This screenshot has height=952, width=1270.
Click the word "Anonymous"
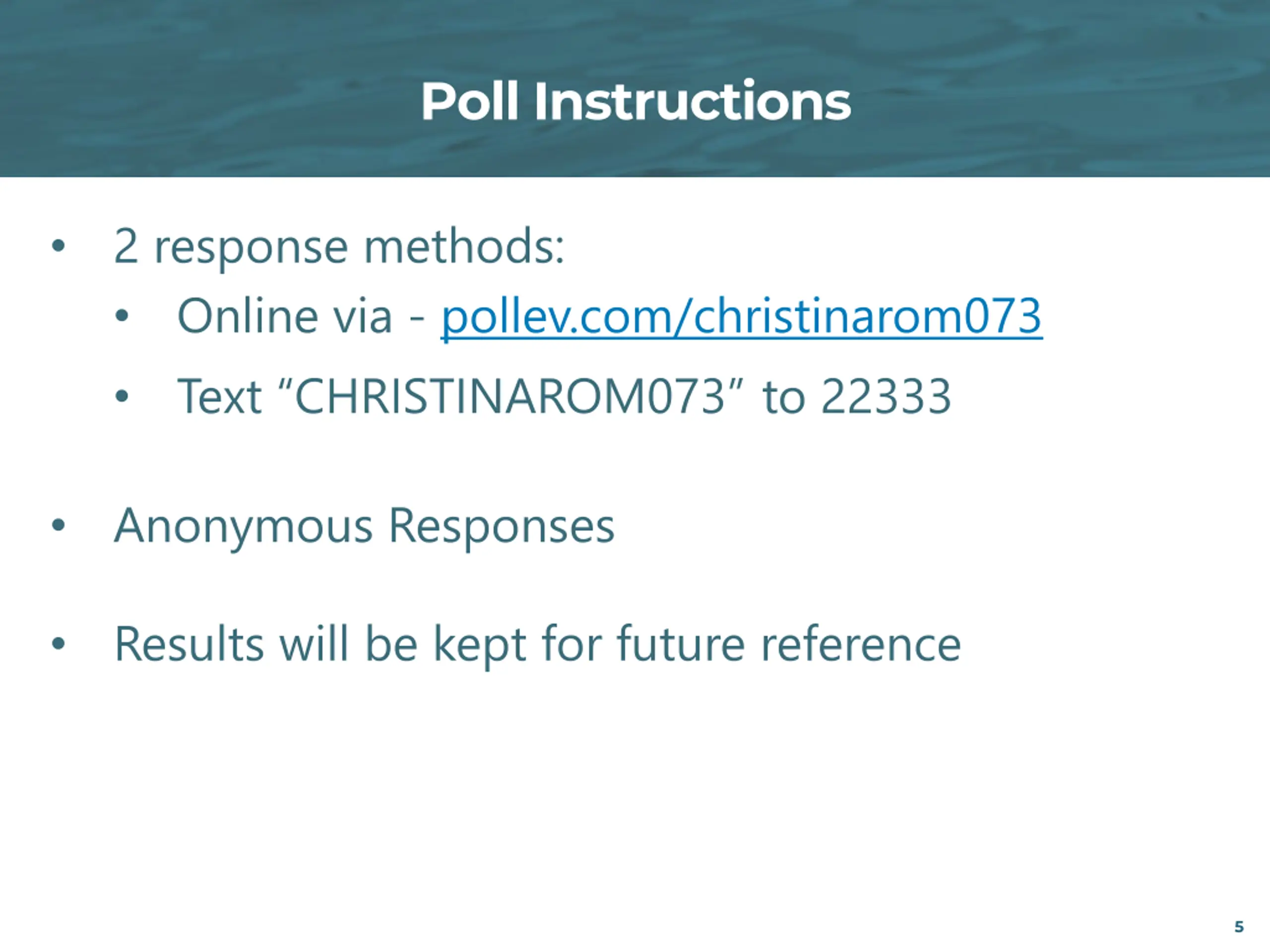pyautogui.click(x=244, y=526)
